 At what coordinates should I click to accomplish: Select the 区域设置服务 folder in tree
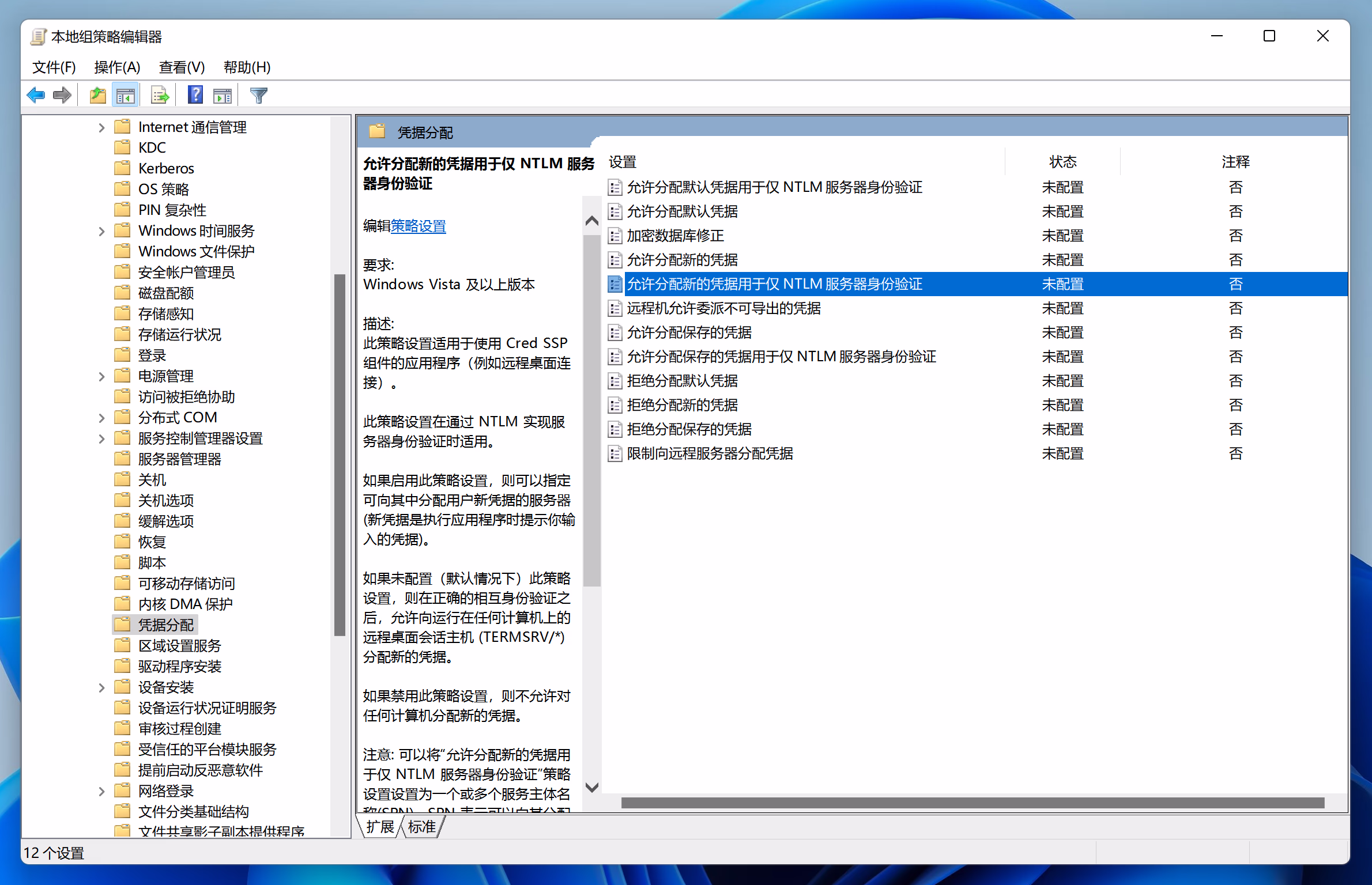point(179,646)
